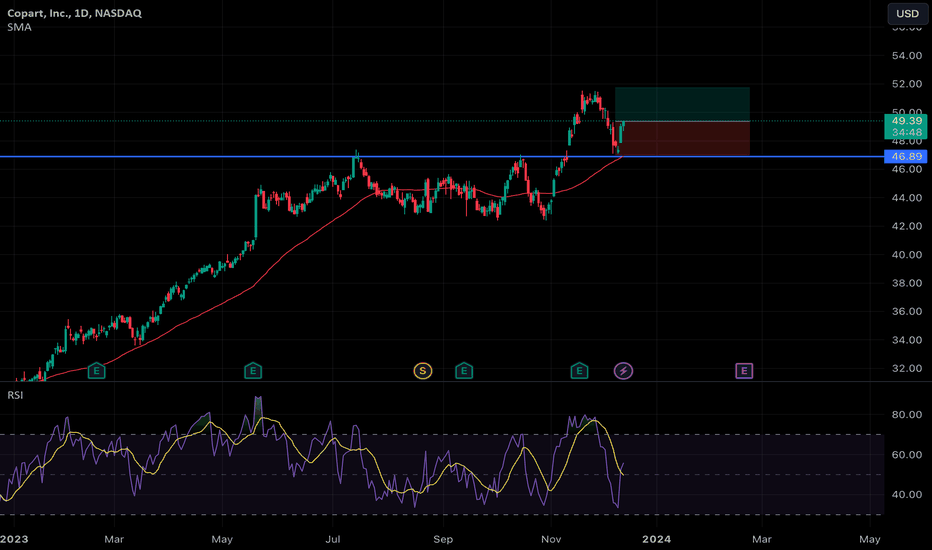Click the 2024 label on time axis
The height and width of the screenshot is (550, 932).
[656, 539]
